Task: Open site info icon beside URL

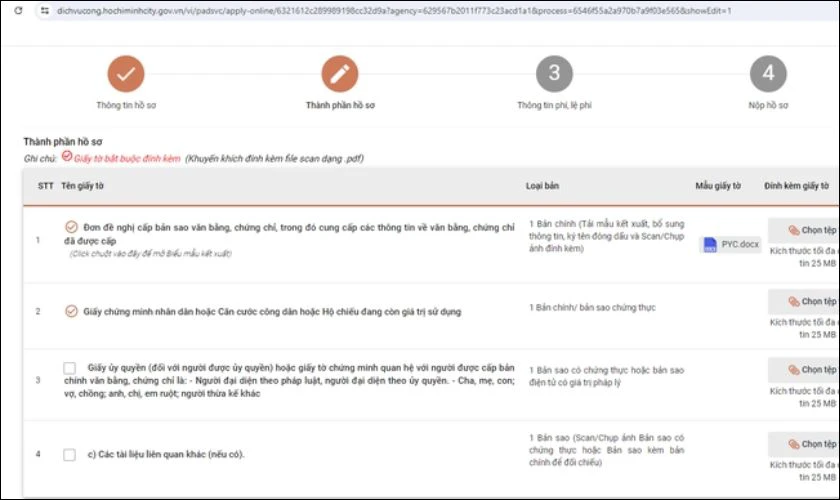Action: click(x=45, y=11)
